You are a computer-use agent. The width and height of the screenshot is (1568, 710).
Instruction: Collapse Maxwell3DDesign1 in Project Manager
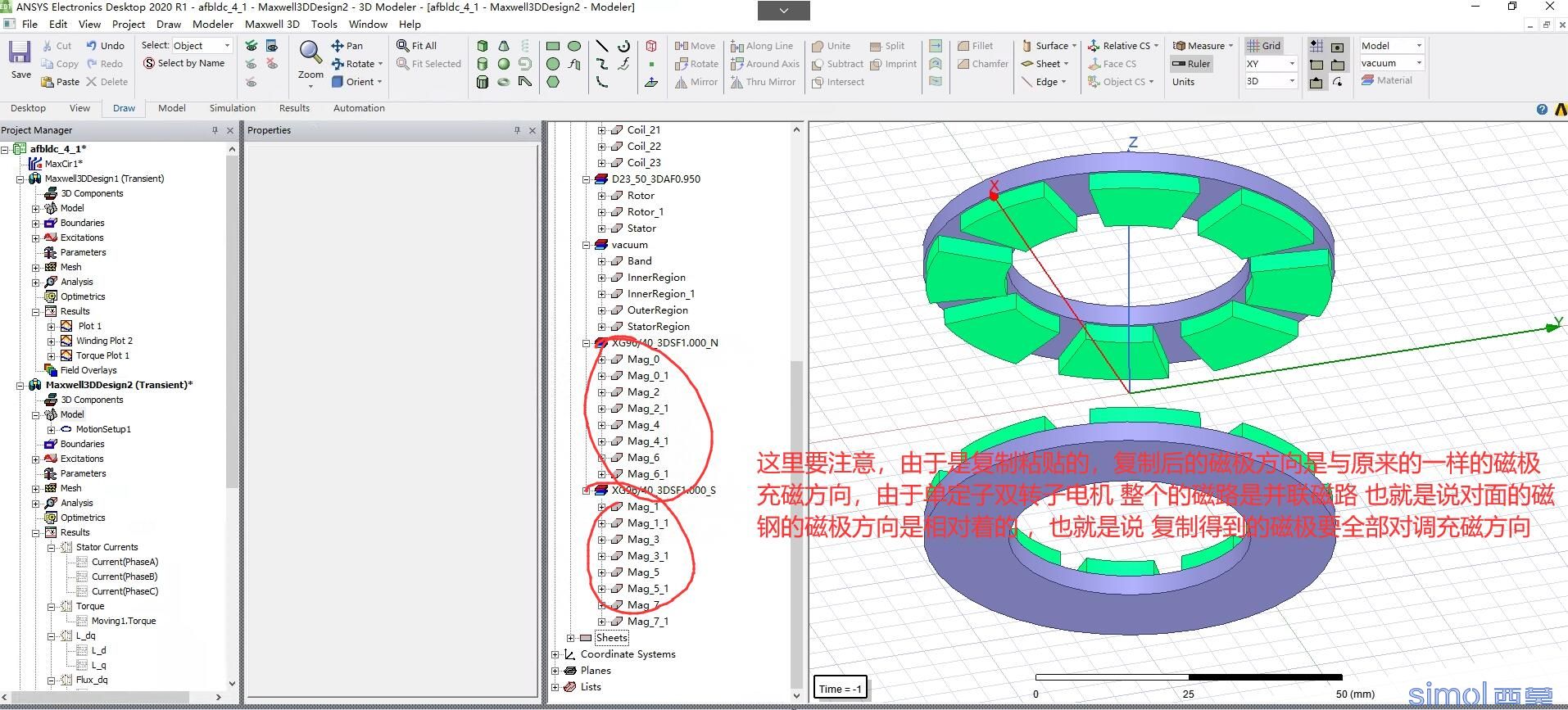(x=20, y=179)
